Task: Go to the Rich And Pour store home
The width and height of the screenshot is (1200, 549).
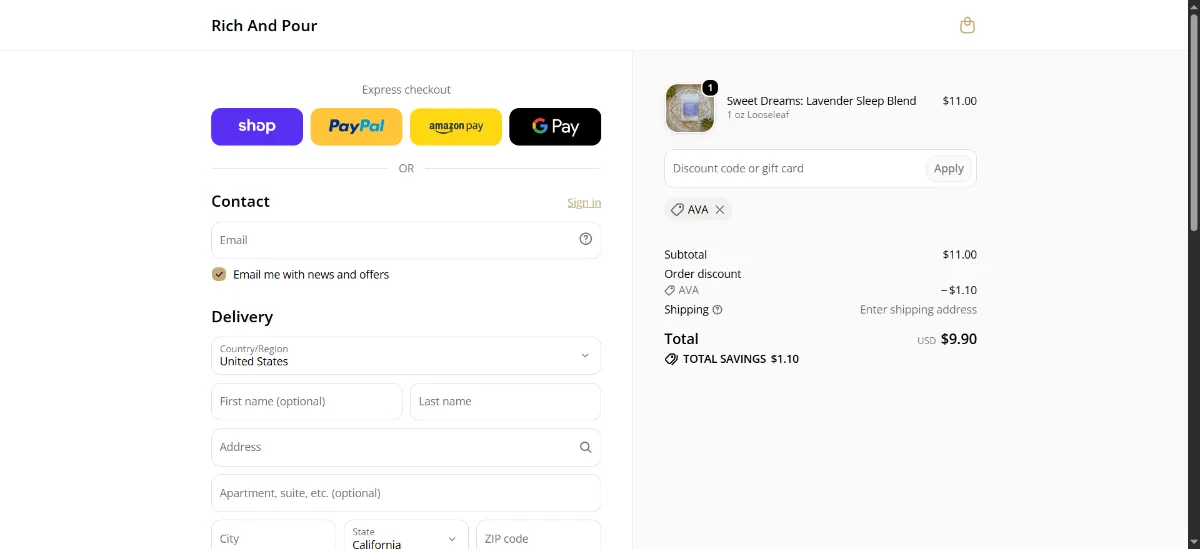Action: tap(264, 26)
